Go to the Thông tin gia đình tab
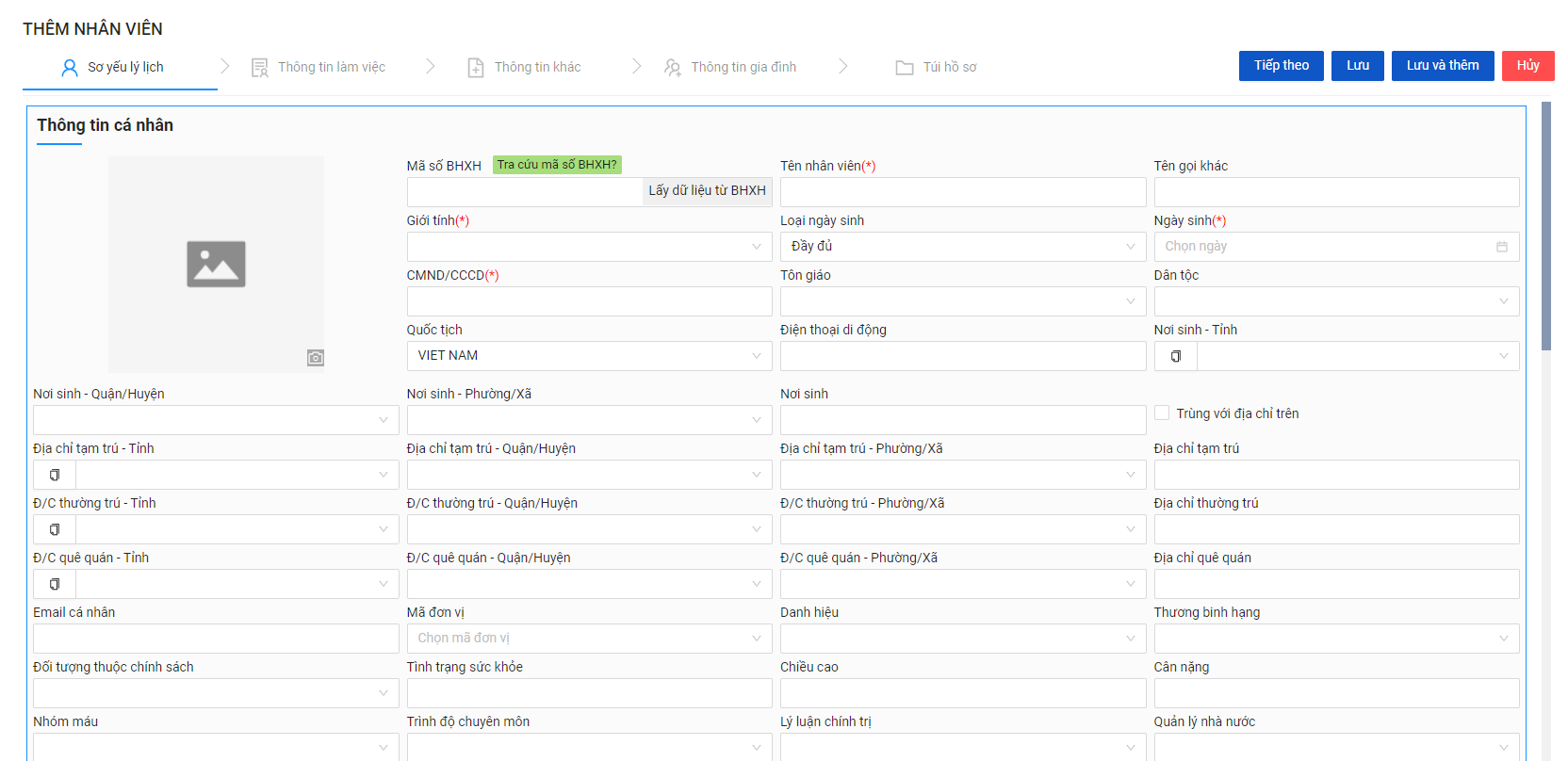Viewport: 1568px width, 761px height. [730, 67]
